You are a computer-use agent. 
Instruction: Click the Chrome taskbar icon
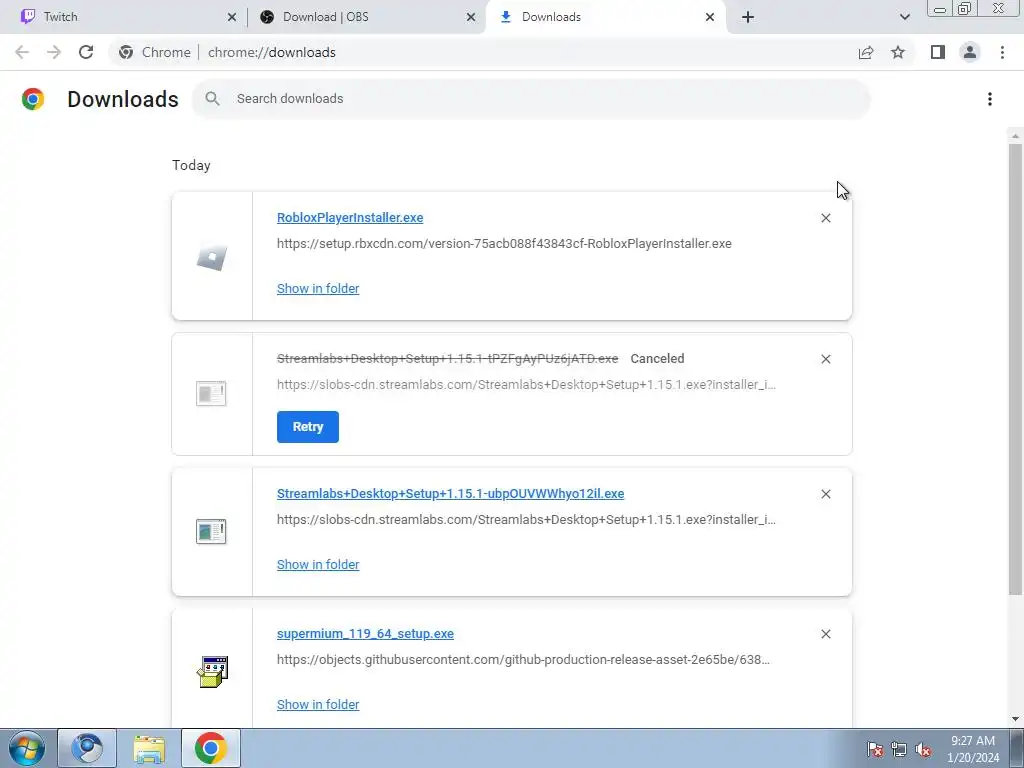210,748
